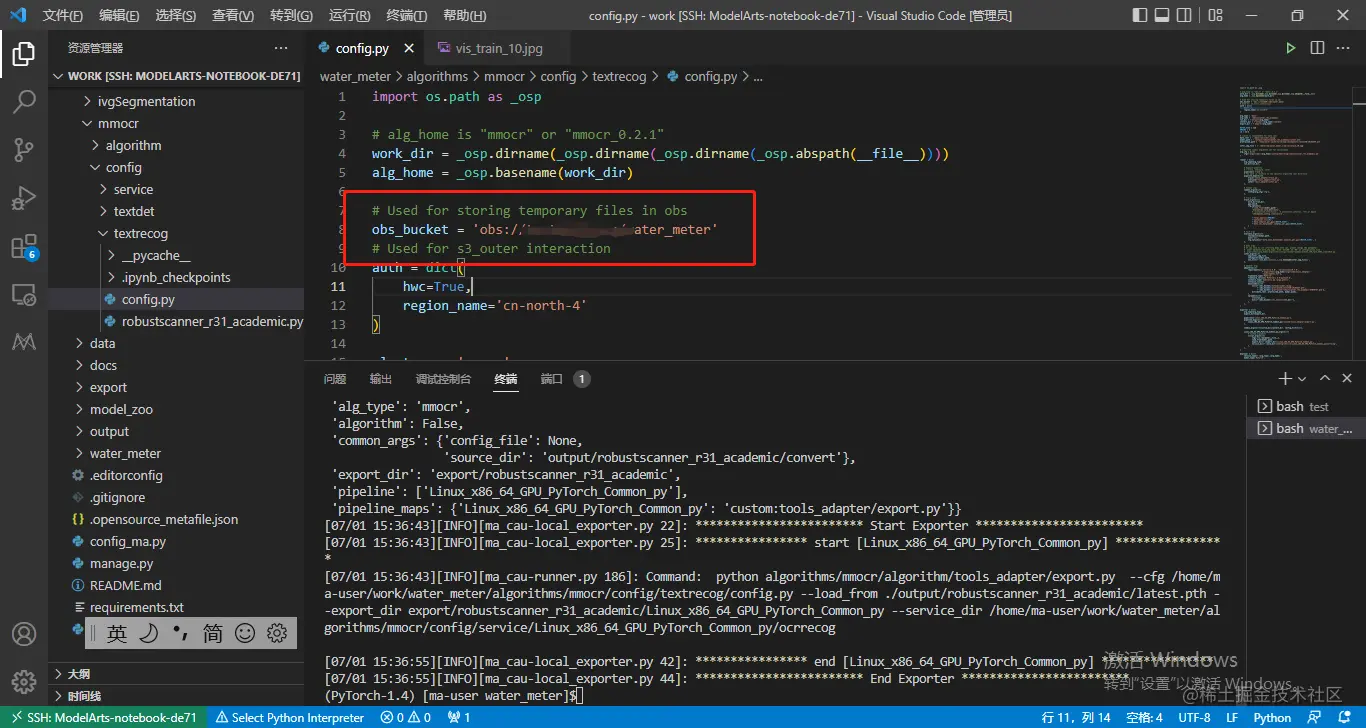Open the terminal launch profile dropdown

pos(1301,379)
